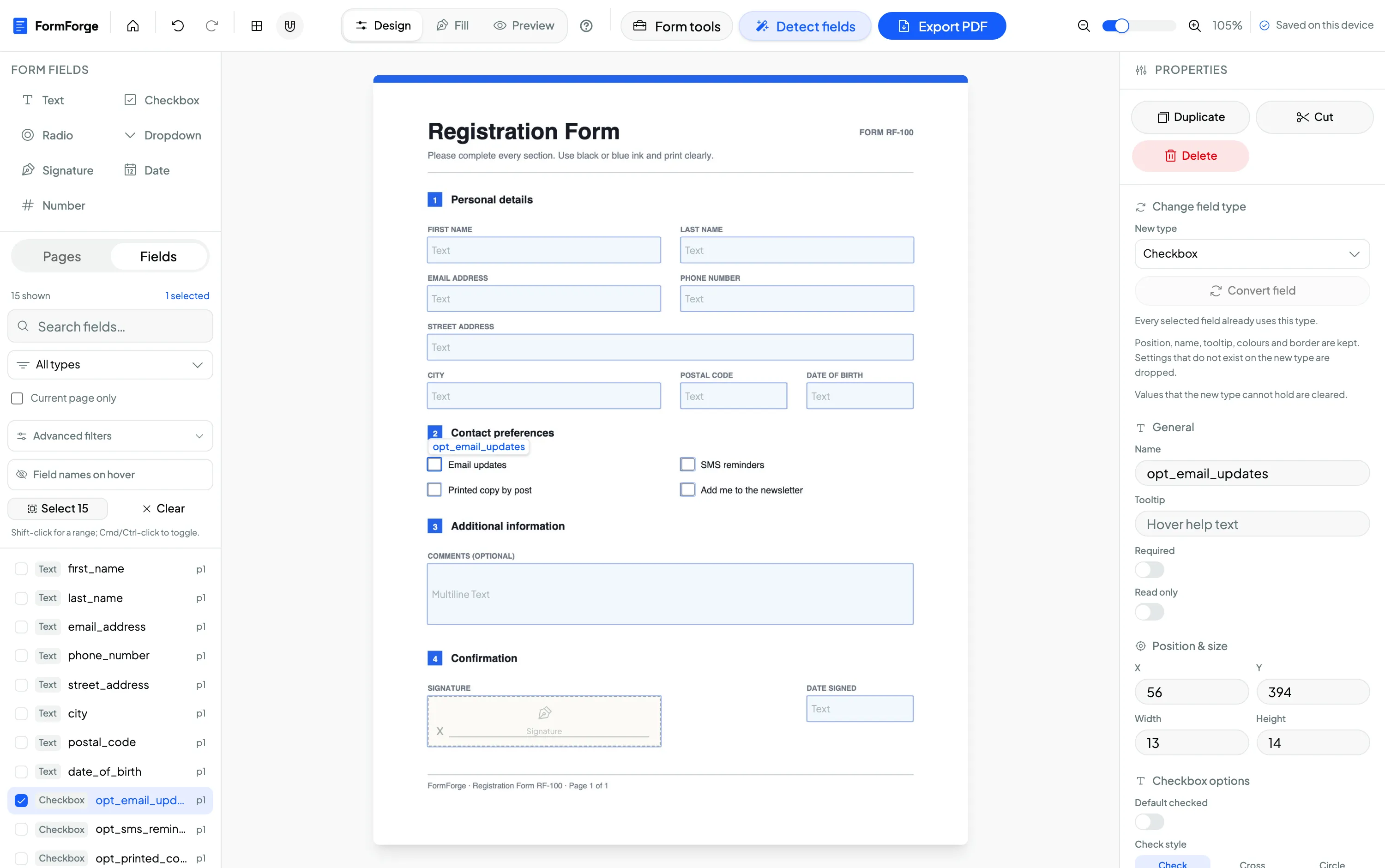This screenshot has width=1385, height=868.
Task: Tick the last_name row checkbox
Action: (x=21, y=598)
